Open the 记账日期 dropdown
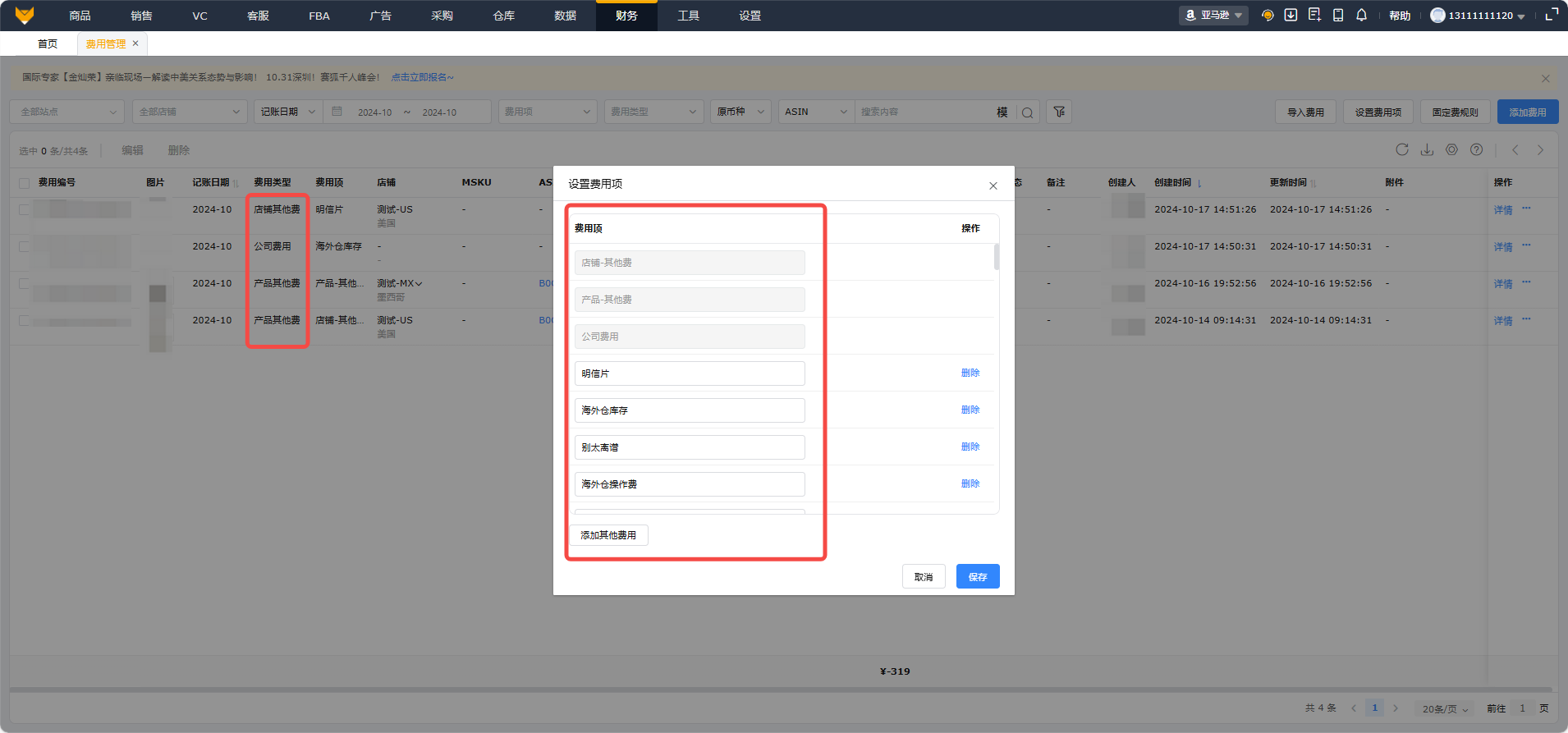The width and height of the screenshot is (1568, 733). 288,112
